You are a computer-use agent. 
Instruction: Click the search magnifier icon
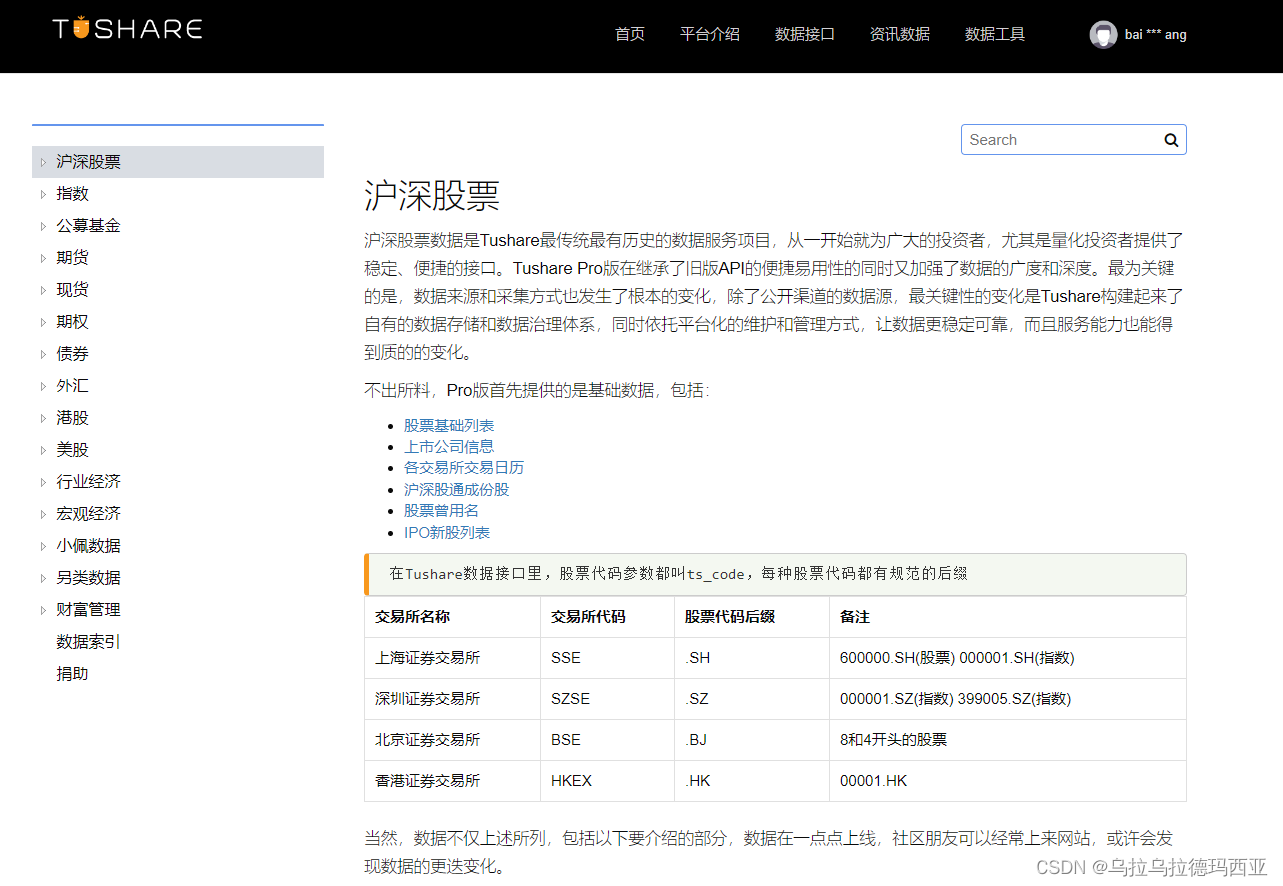pos(1169,139)
